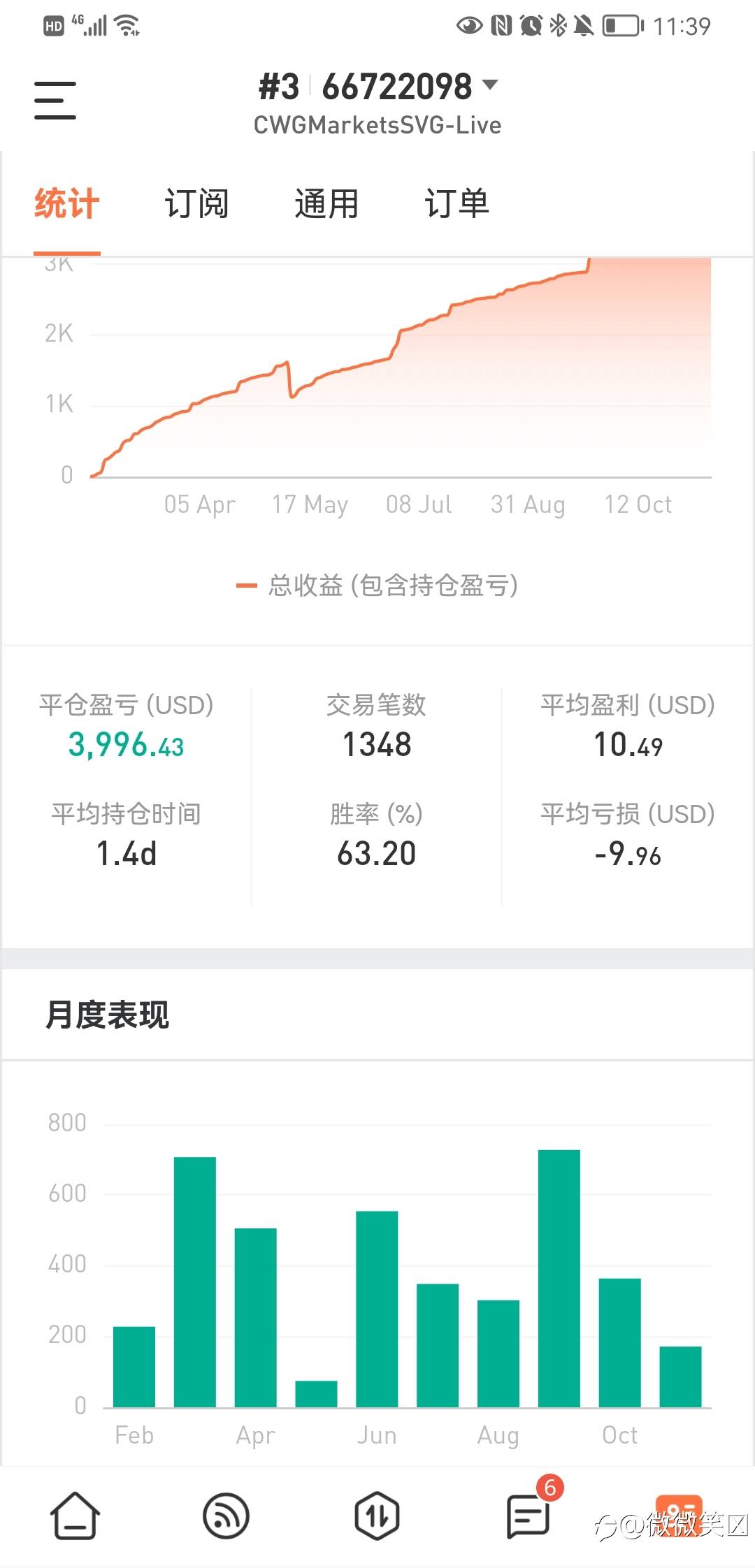This screenshot has height=1568, width=755.
Task: Tap the 05 Apr axis label
Action: point(200,504)
